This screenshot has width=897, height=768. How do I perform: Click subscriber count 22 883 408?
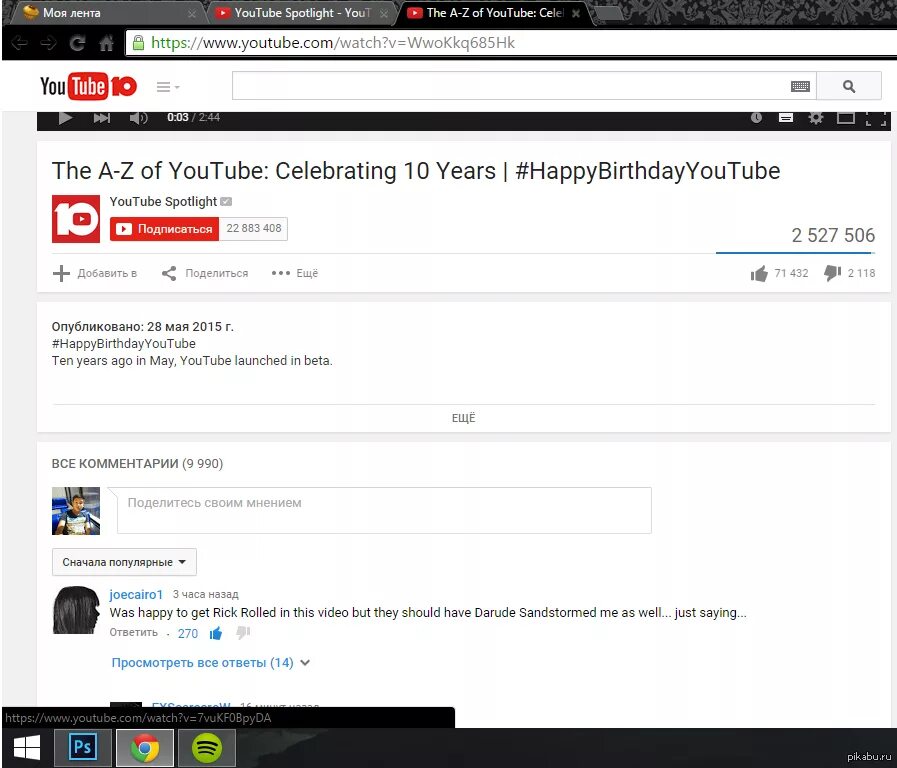pyautogui.click(x=253, y=229)
